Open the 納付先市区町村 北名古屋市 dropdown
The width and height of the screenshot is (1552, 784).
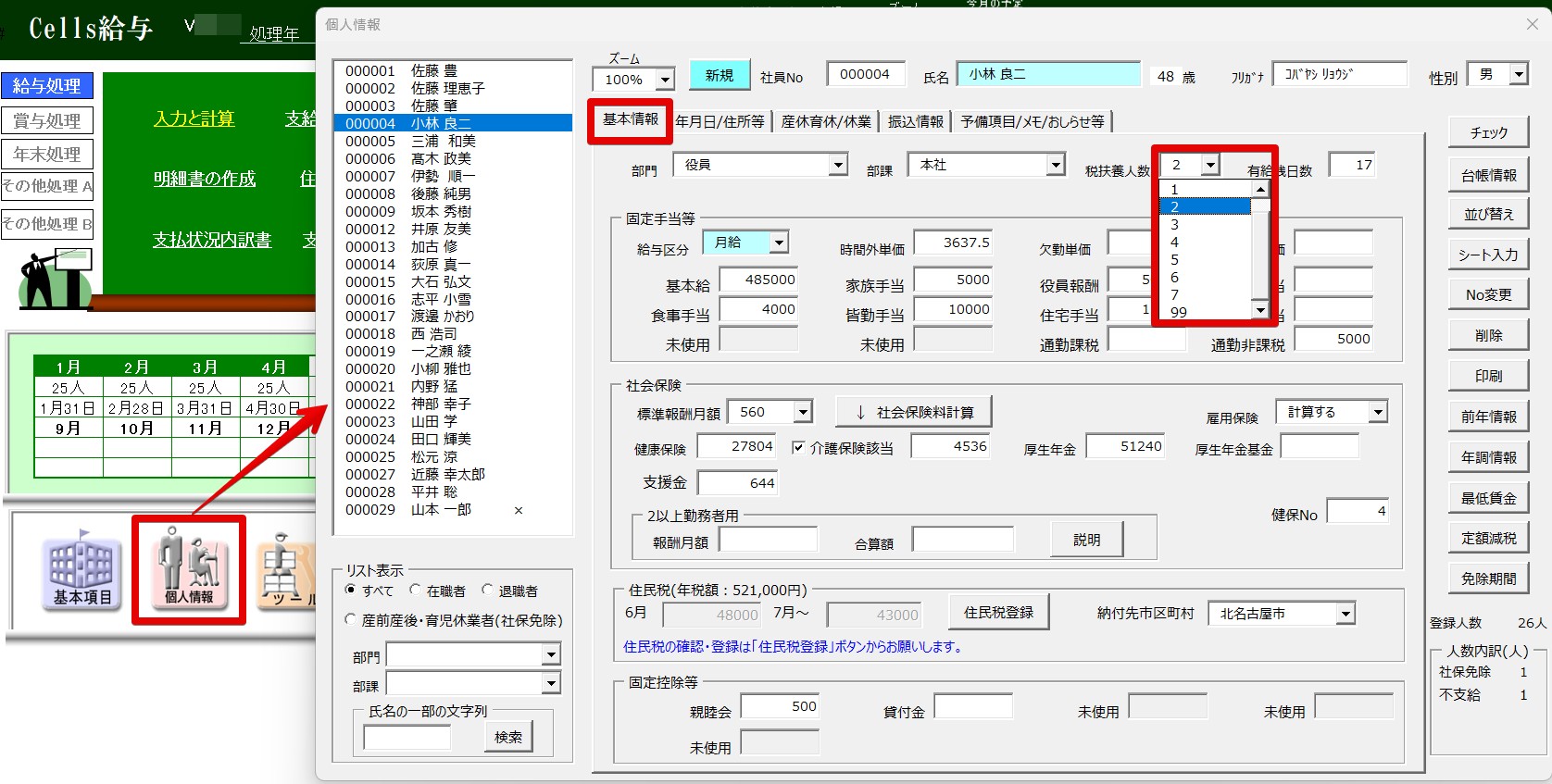(1345, 614)
